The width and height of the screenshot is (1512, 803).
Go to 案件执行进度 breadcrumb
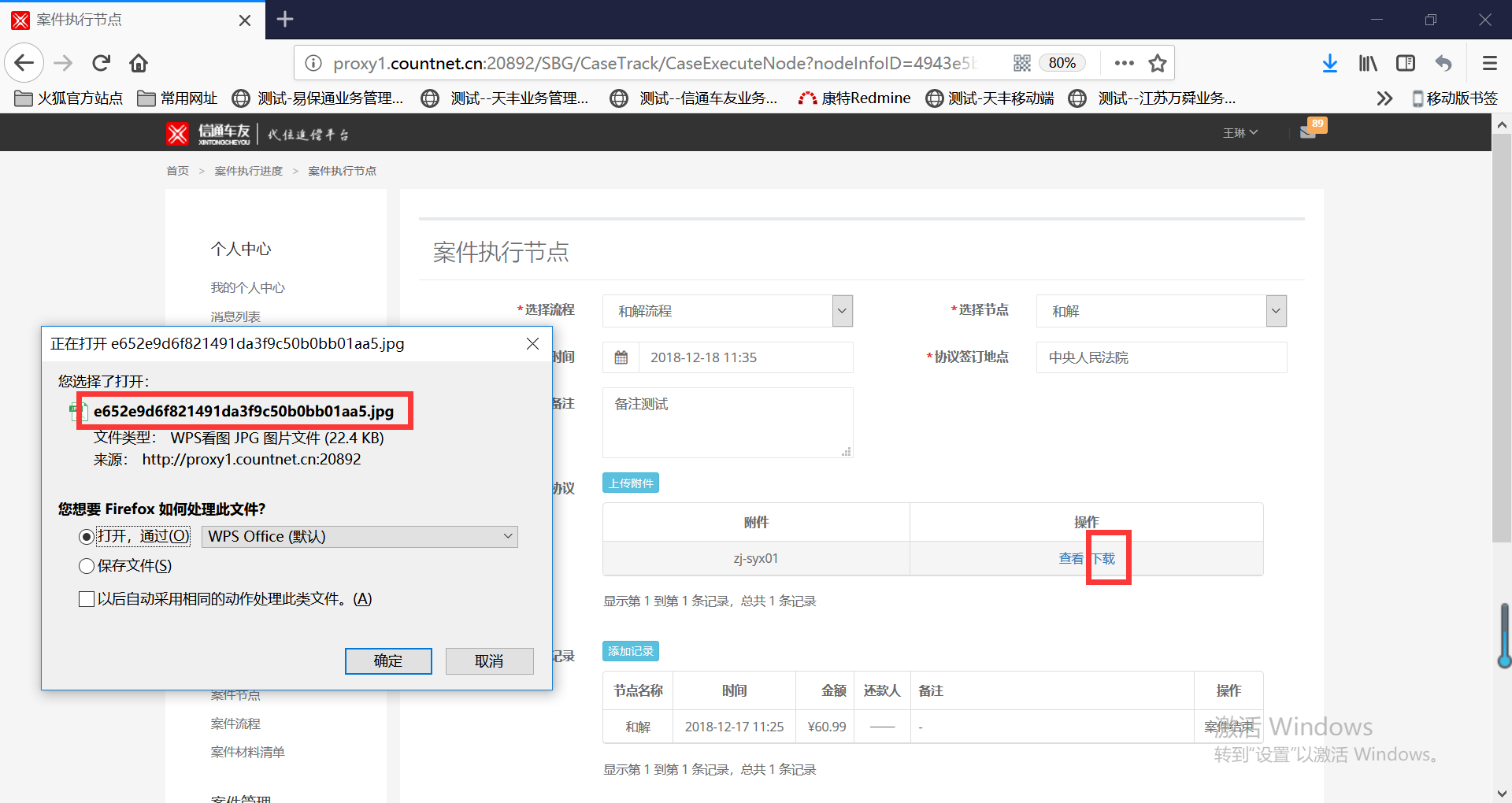pos(248,171)
